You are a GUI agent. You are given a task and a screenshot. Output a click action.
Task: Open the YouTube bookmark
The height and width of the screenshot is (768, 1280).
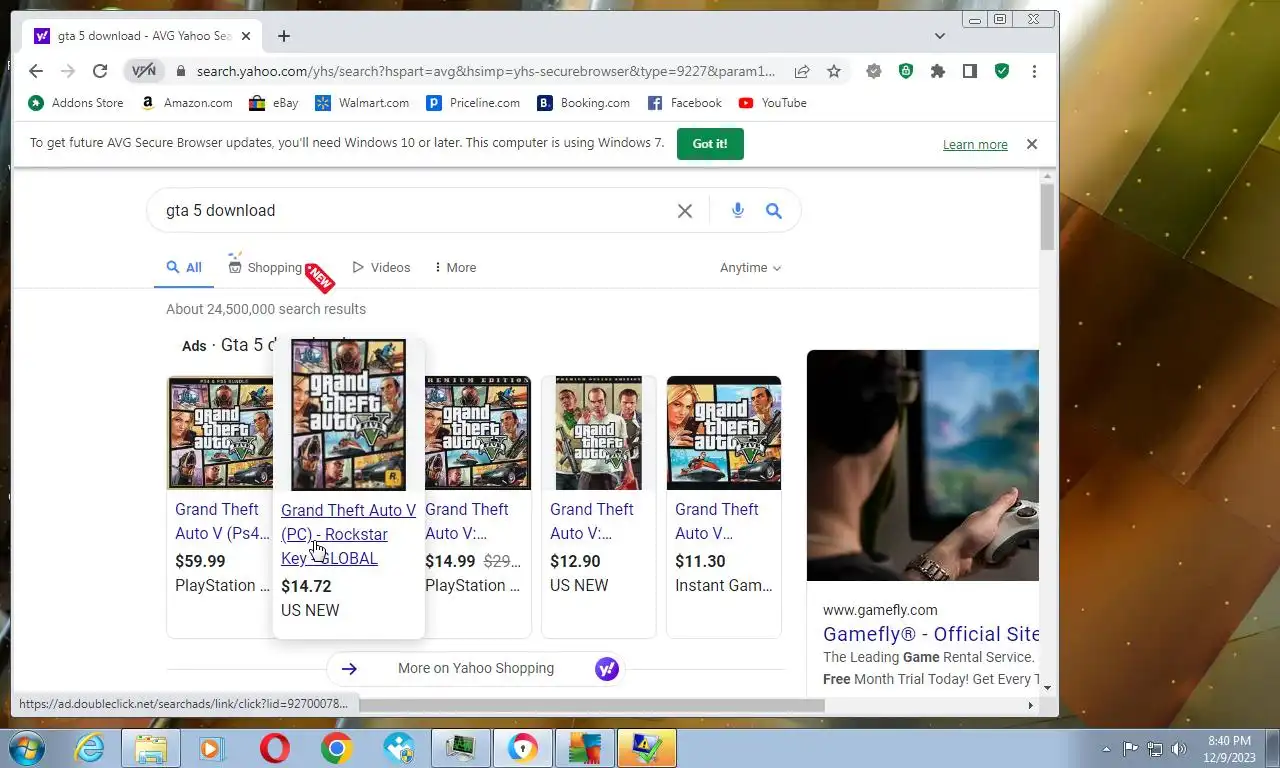773,103
